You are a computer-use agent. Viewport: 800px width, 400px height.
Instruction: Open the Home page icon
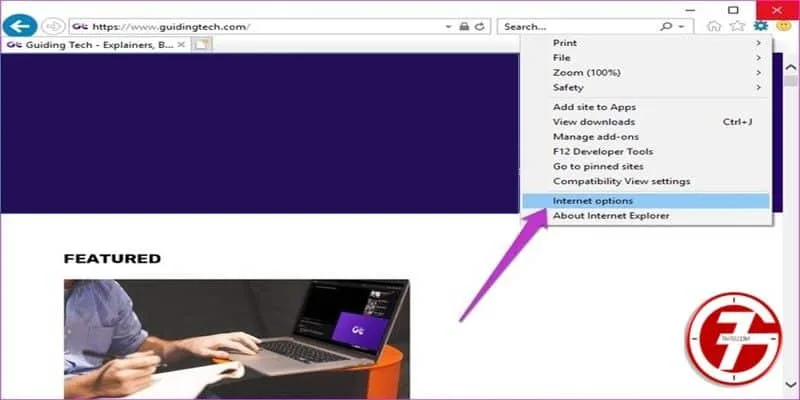click(714, 26)
